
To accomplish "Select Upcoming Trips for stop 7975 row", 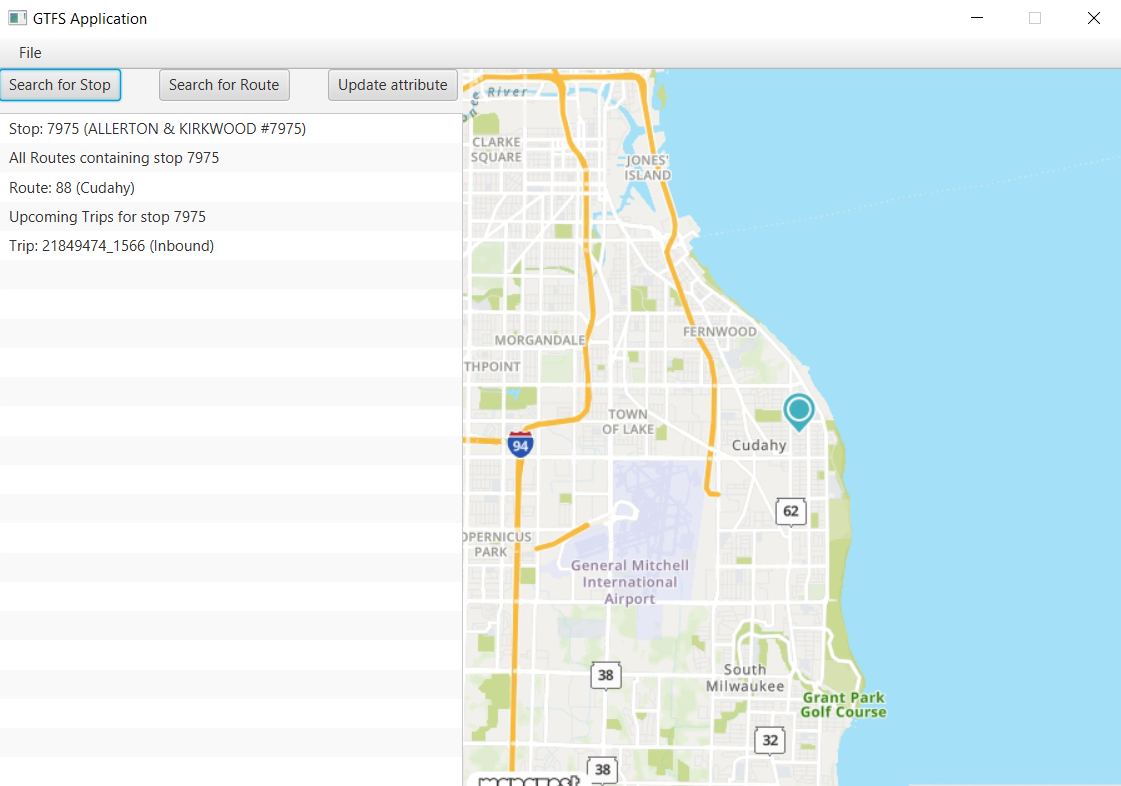I will click(x=107, y=216).
